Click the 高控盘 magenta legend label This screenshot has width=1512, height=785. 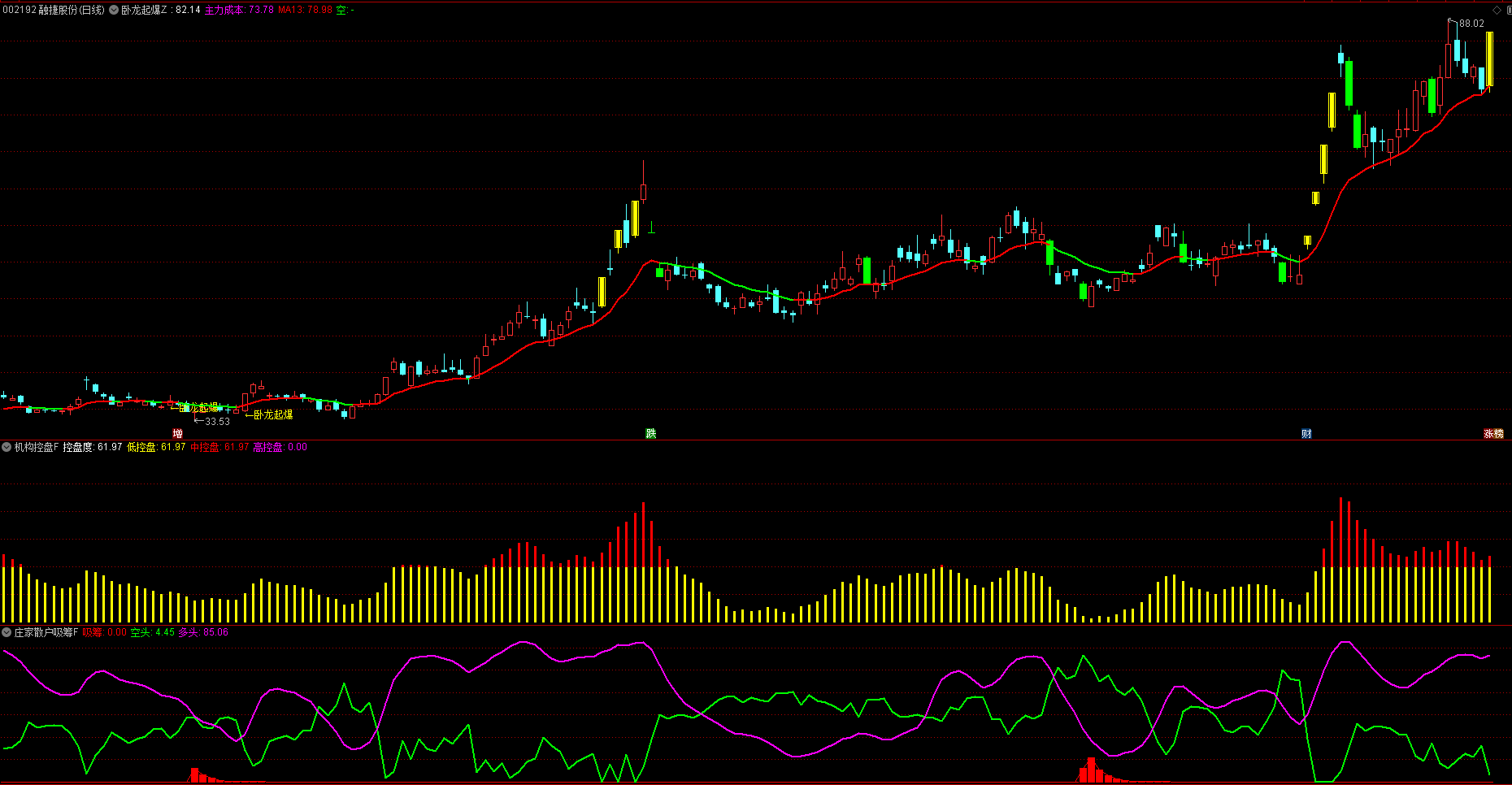pos(280,447)
